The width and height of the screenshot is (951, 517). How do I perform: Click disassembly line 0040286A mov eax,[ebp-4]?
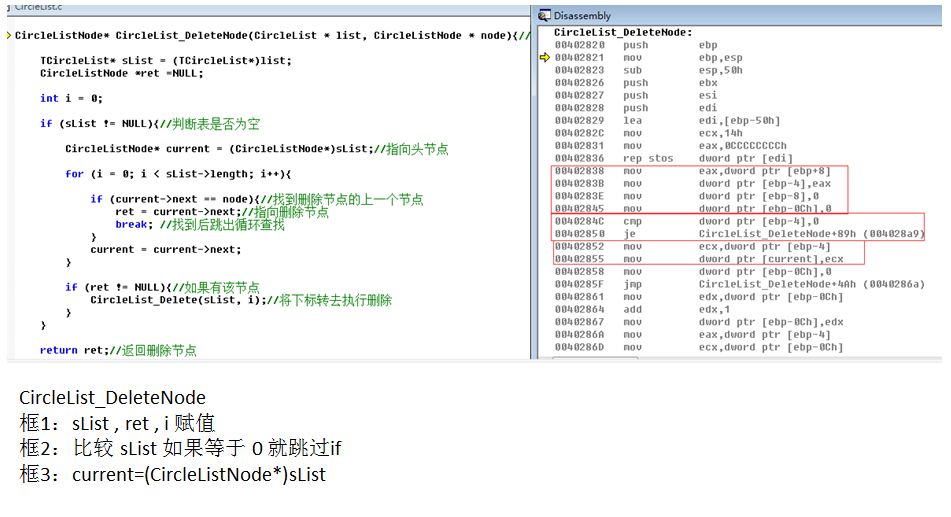692,334
